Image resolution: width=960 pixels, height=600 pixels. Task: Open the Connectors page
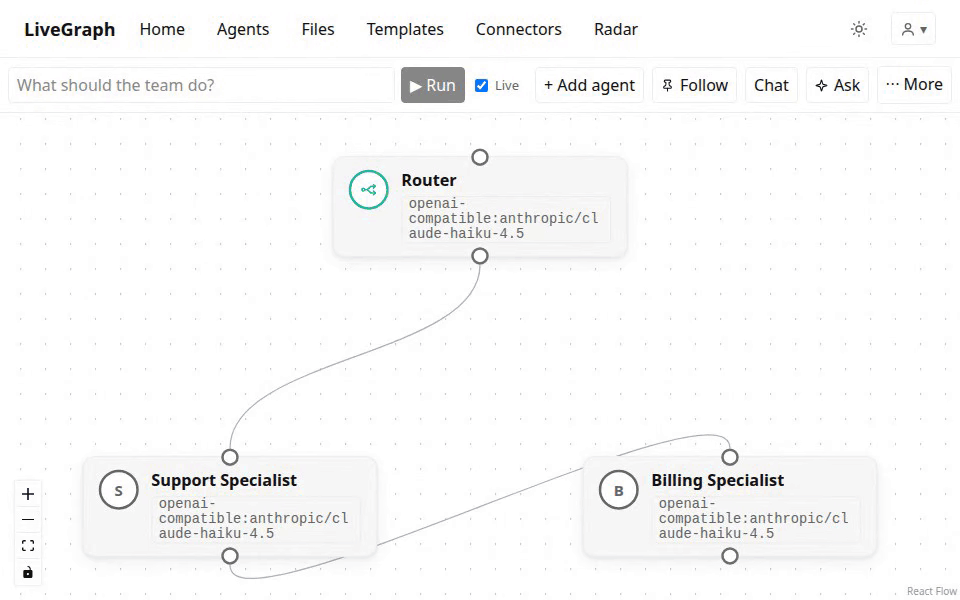click(519, 29)
